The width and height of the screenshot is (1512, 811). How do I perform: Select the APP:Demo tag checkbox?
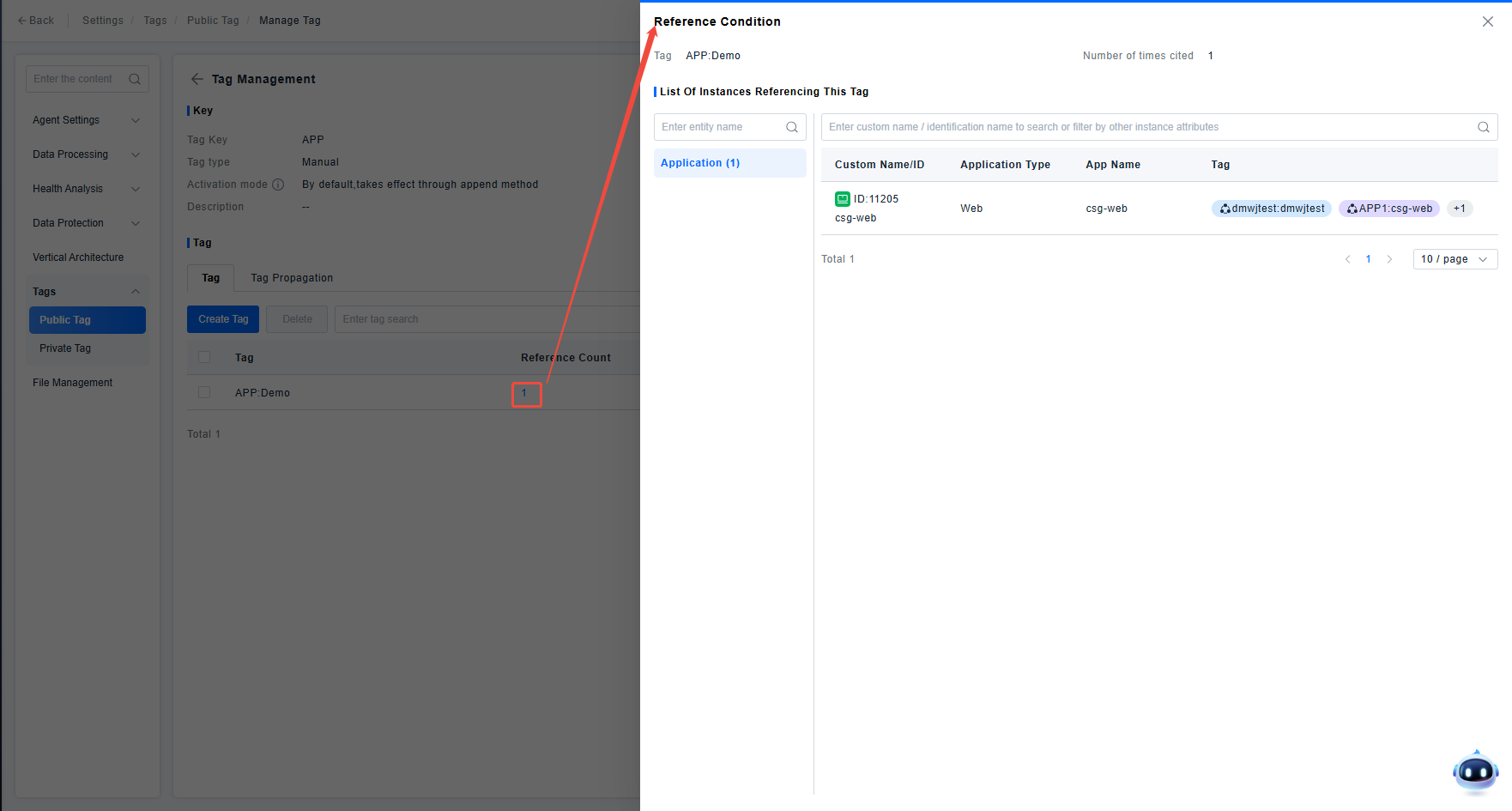pyautogui.click(x=204, y=392)
